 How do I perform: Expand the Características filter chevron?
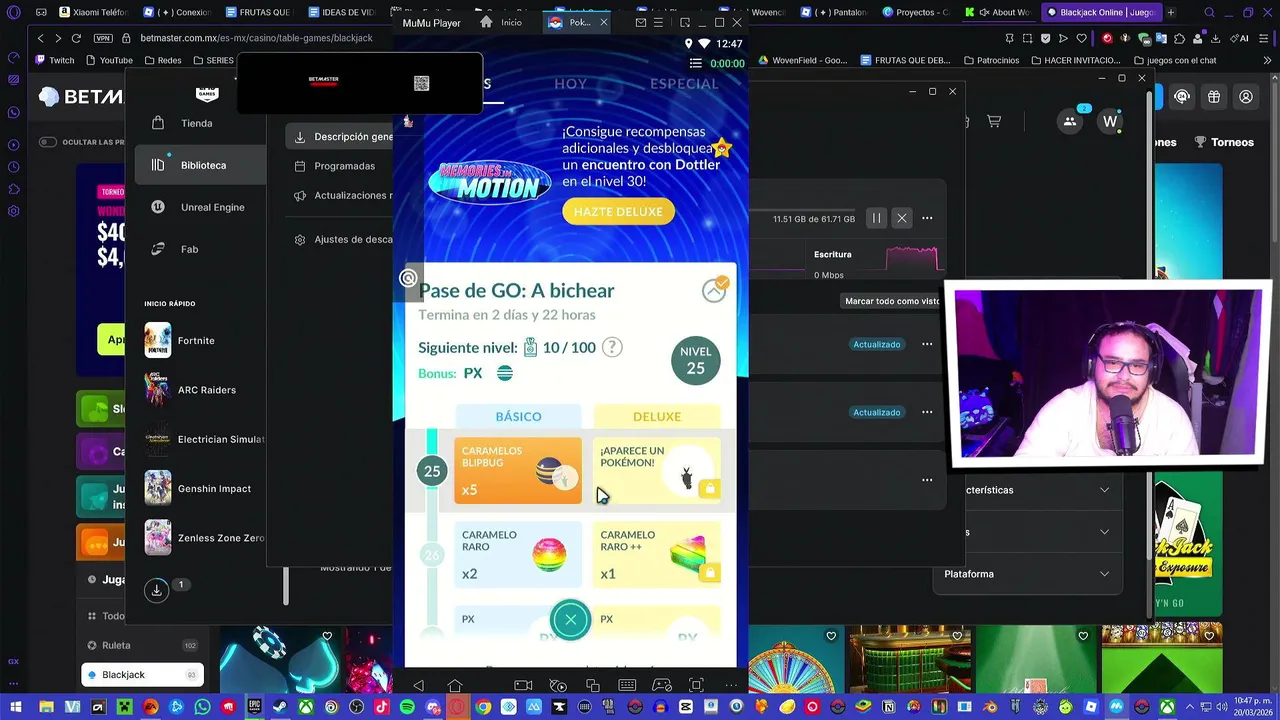tap(1104, 490)
